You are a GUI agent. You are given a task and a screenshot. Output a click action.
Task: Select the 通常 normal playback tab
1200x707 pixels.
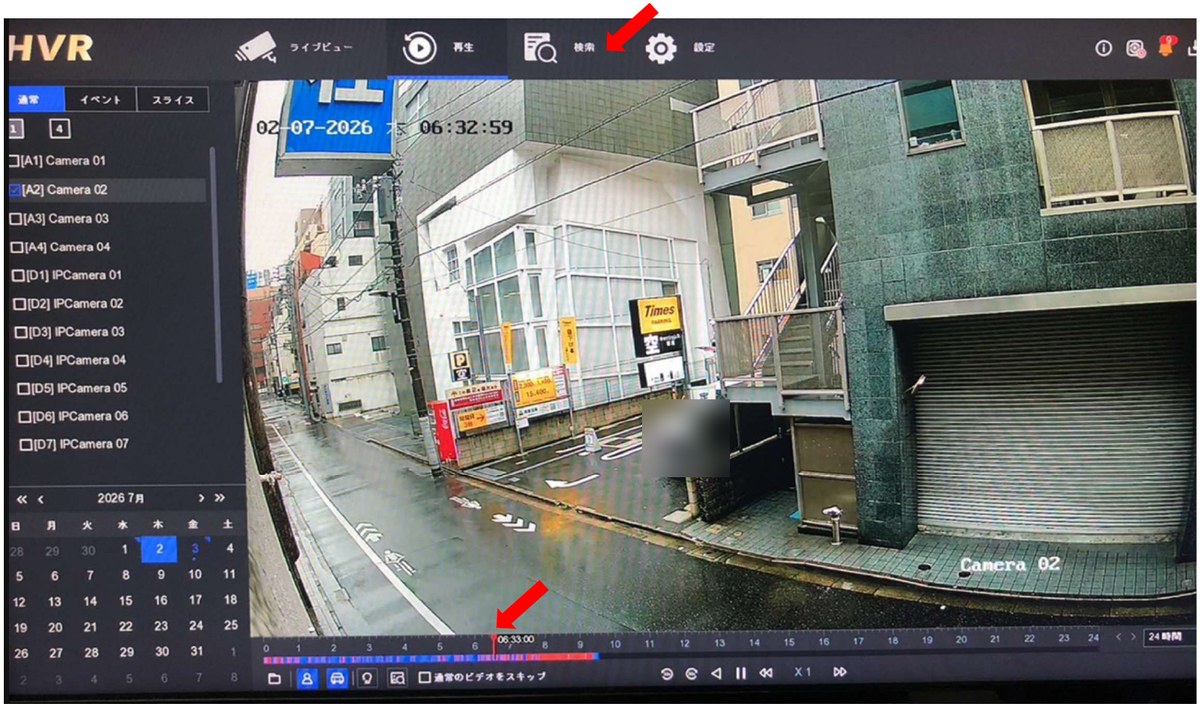point(36,99)
